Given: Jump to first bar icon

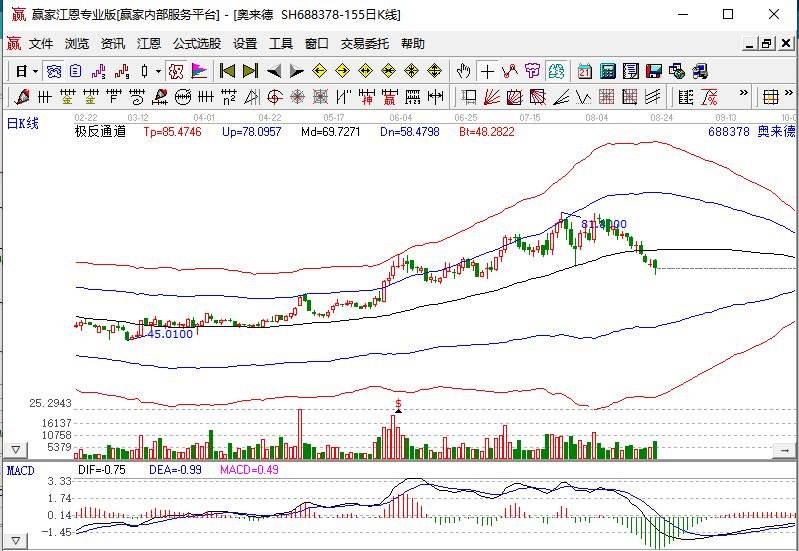Looking at the screenshot, I should tap(227, 71).
